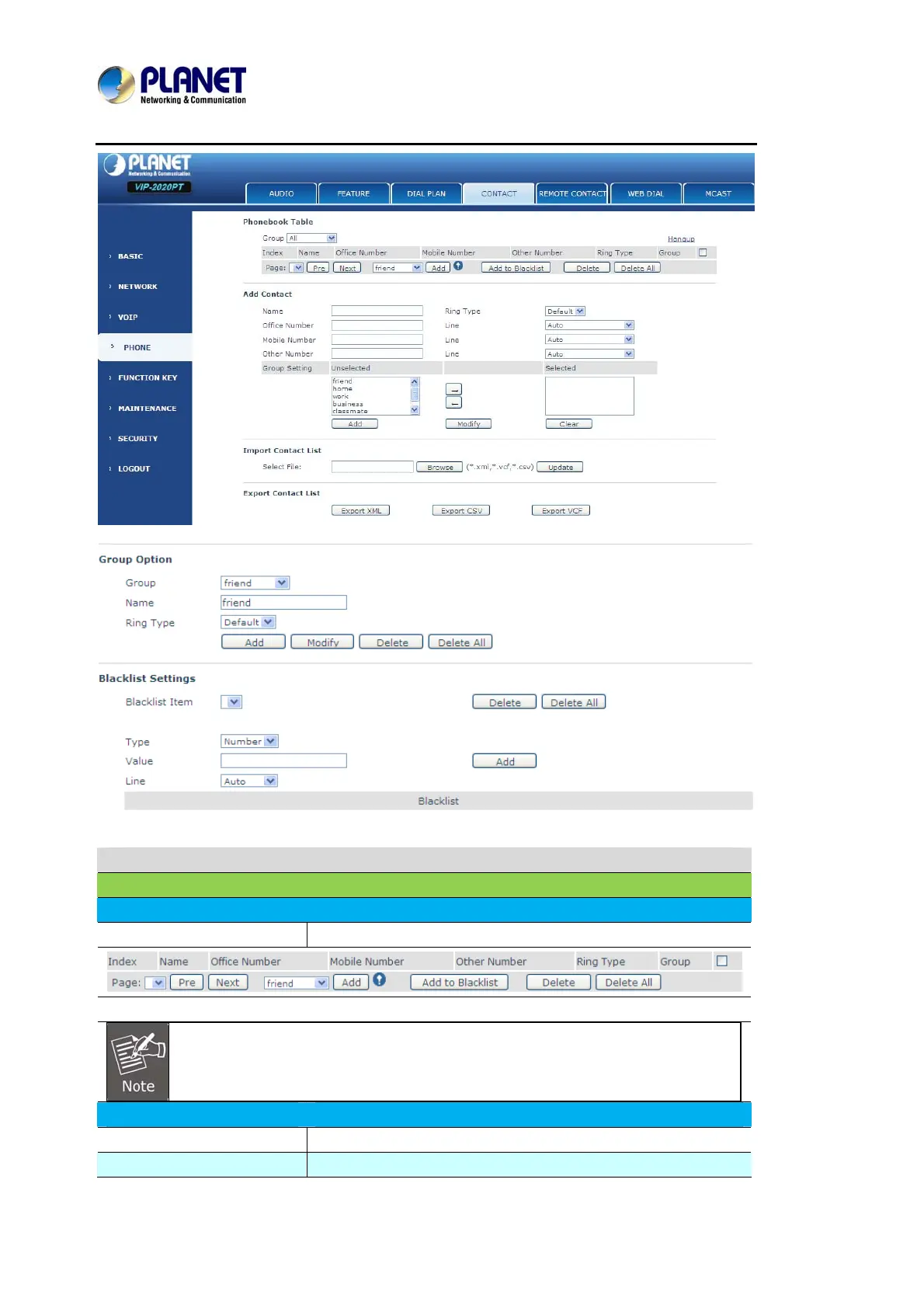Open the Page dropdown in the small Phonebook Table
Viewport: 924px width, 1308px height.
[x=297, y=268]
